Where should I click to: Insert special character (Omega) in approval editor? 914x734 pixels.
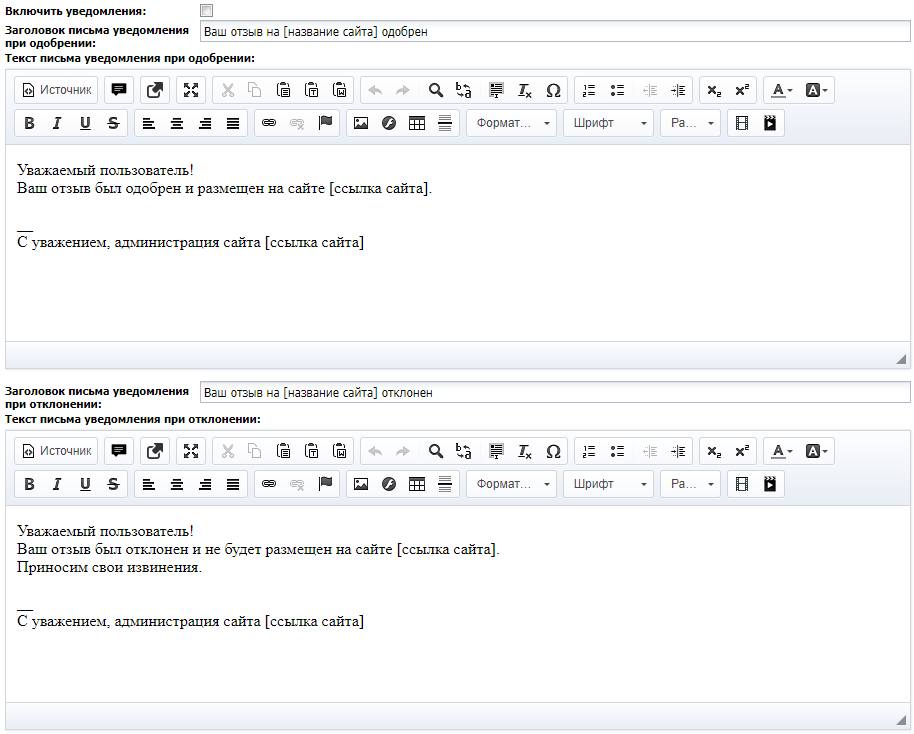tap(553, 90)
